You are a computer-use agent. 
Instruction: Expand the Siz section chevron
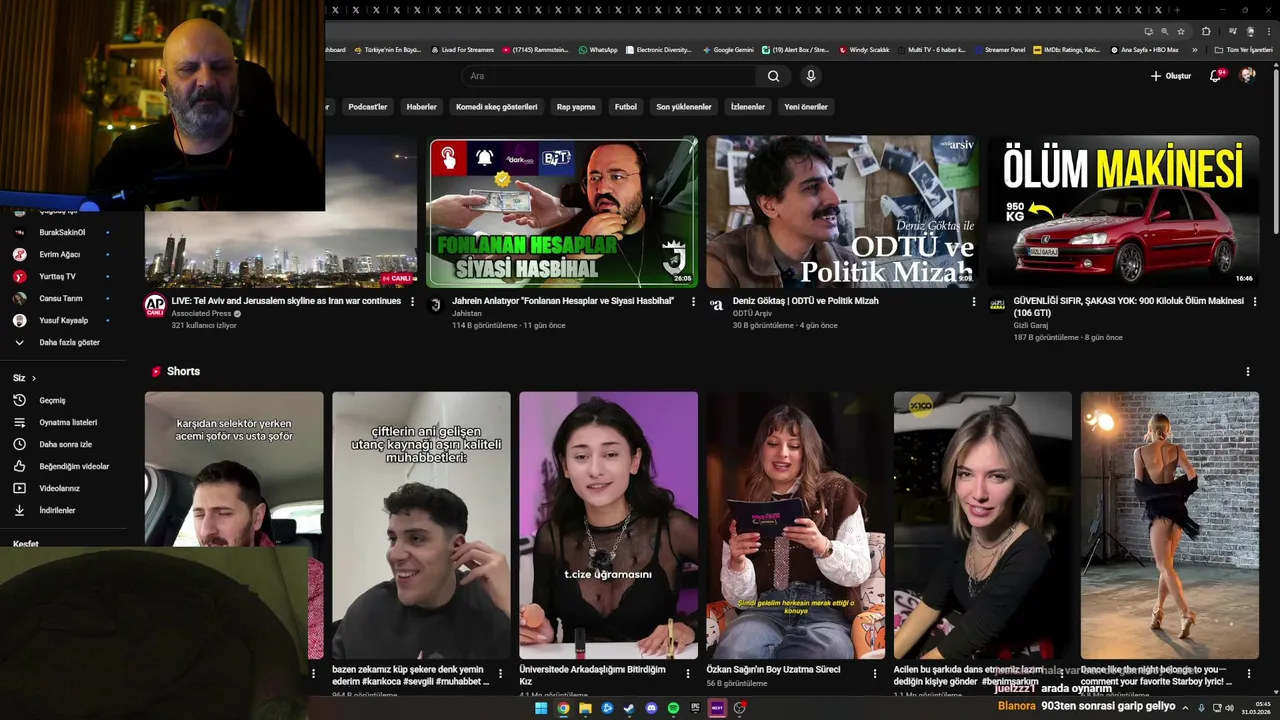coord(34,378)
